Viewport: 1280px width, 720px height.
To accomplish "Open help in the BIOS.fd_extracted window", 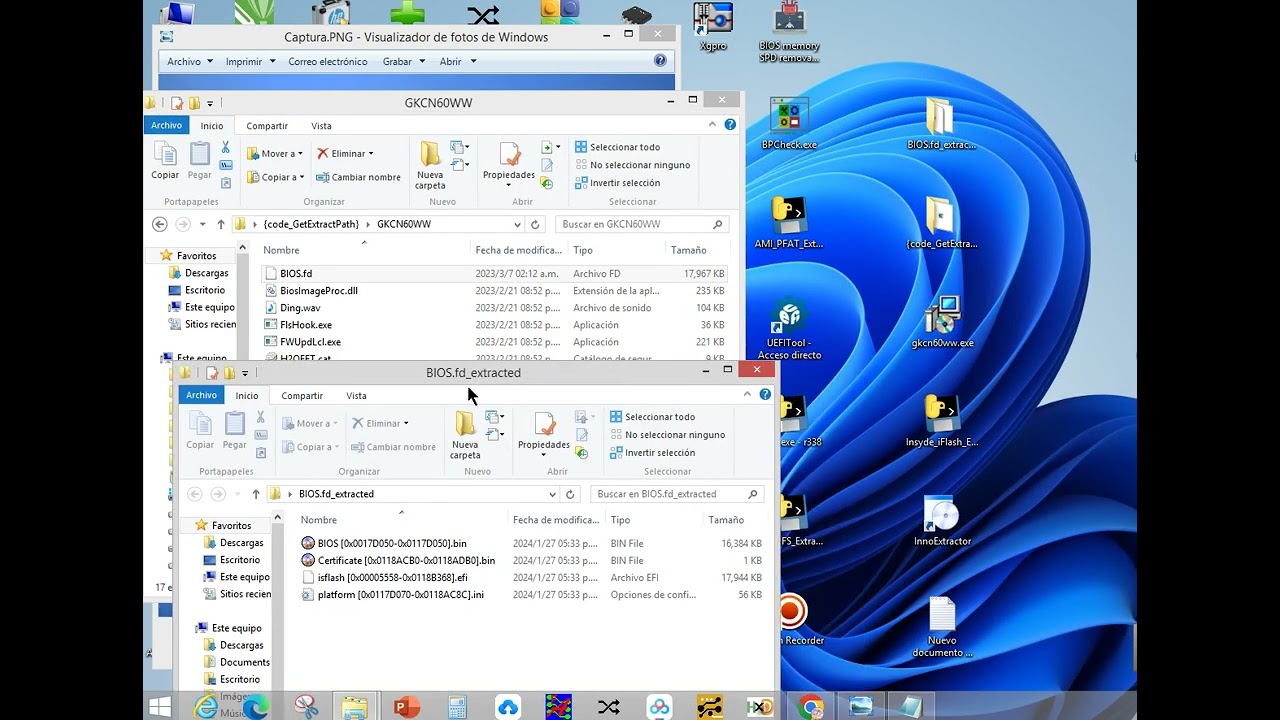I will pyautogui.click(x=765, y=395).
